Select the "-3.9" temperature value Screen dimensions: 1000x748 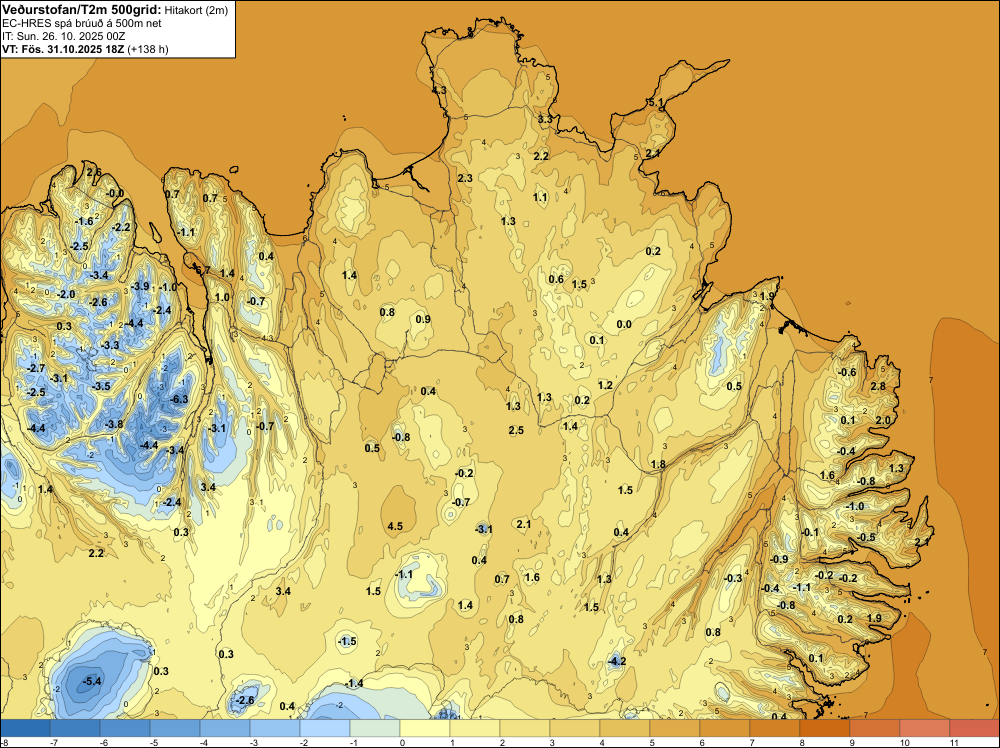(x=140, y=286)
